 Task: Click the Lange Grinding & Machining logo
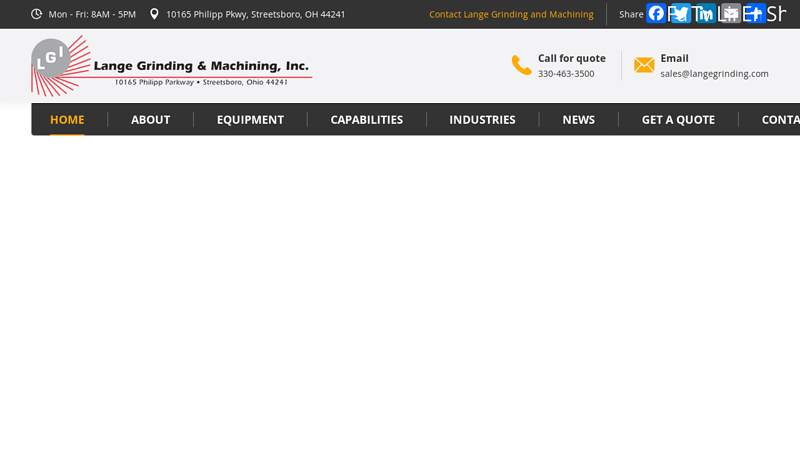[171, 66]
